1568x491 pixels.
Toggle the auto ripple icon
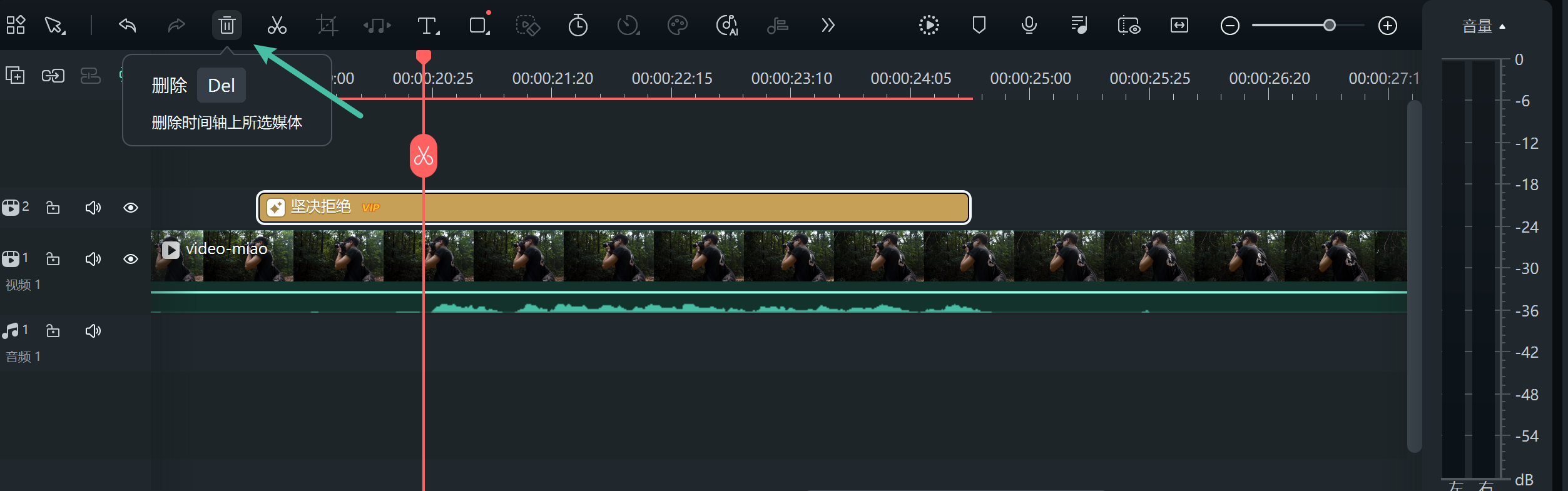(91, 76)
